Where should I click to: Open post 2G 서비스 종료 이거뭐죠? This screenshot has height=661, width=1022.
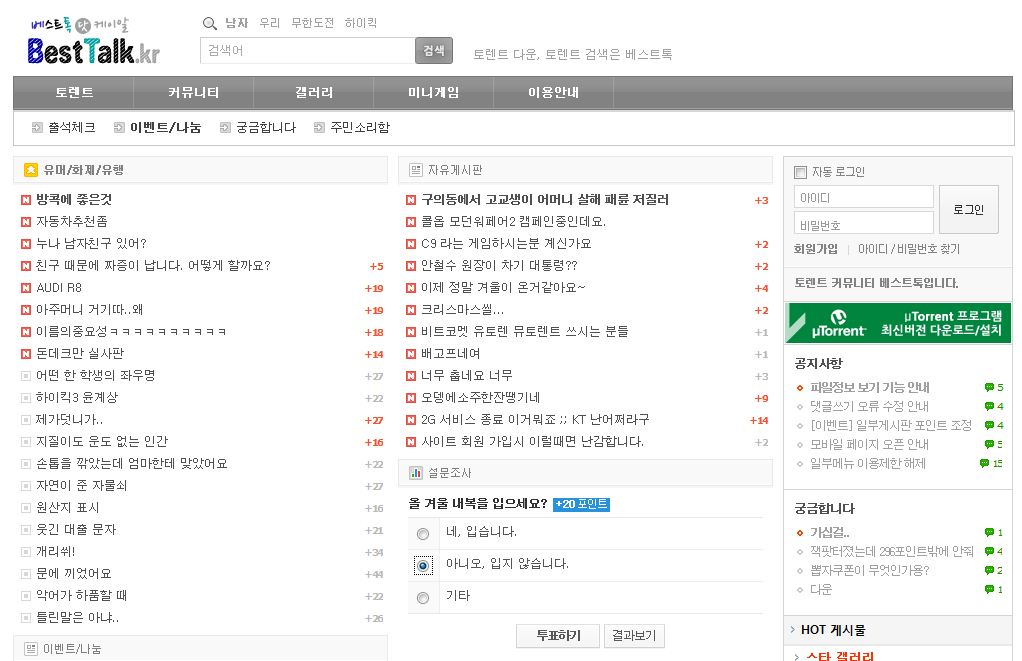pos(535,420)
